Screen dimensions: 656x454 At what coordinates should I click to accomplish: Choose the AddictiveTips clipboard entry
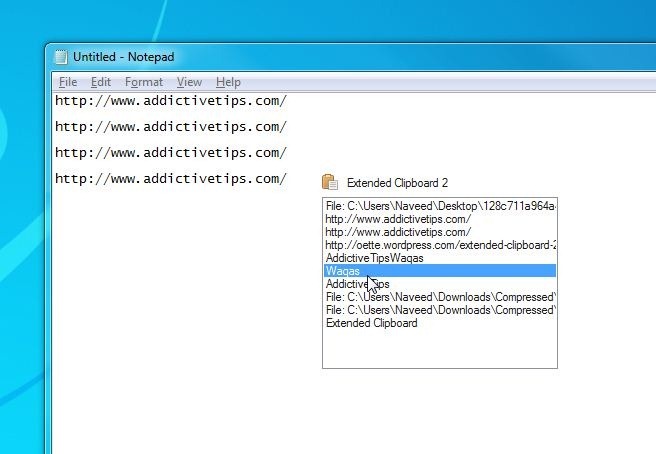pos(440,284)
